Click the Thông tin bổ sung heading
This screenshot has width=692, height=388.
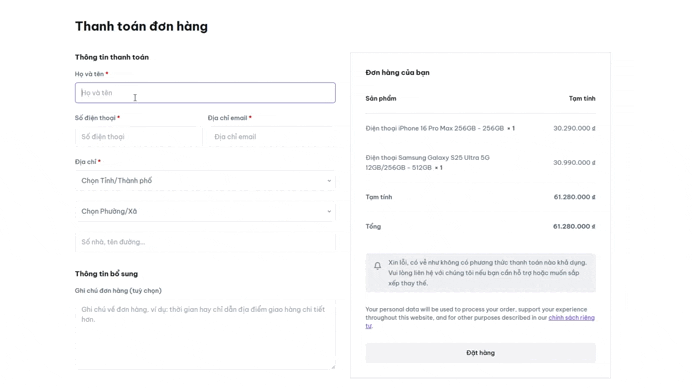106,274
